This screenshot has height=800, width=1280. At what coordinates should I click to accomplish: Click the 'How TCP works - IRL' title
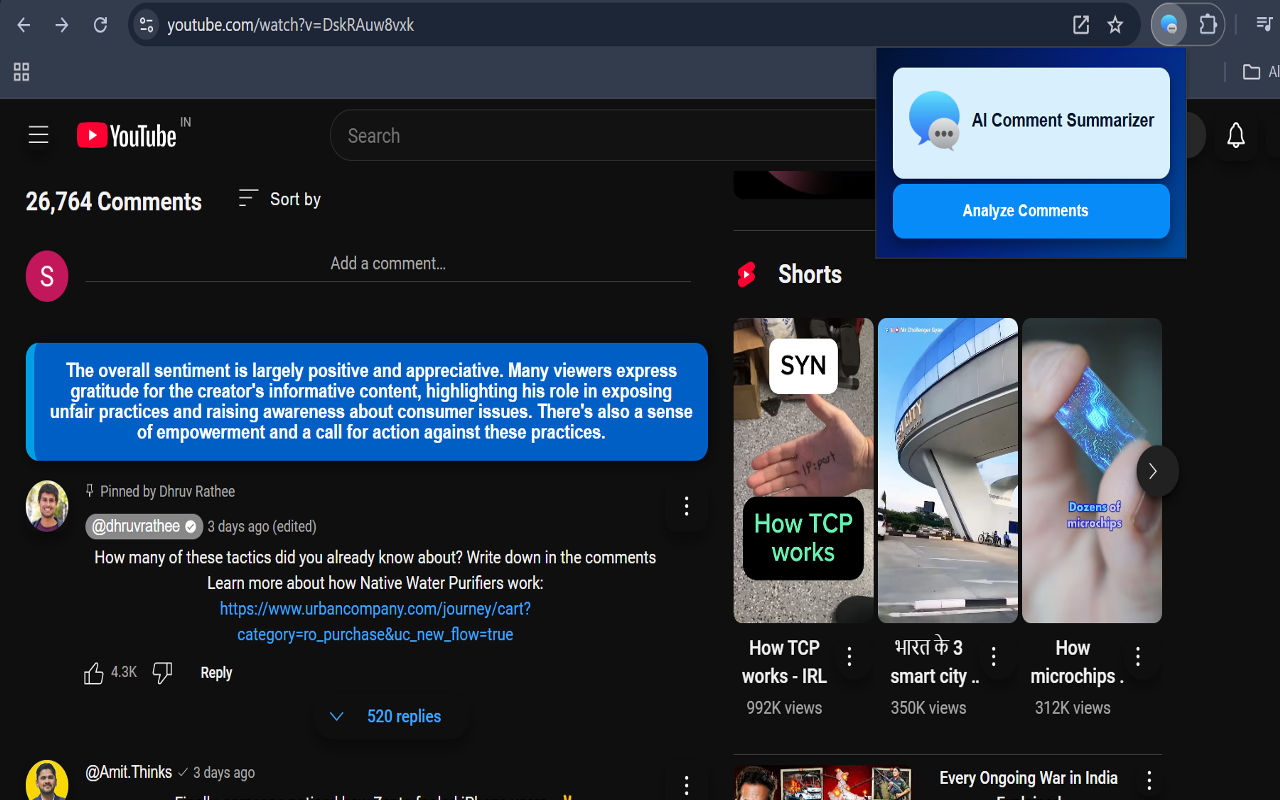784,662
